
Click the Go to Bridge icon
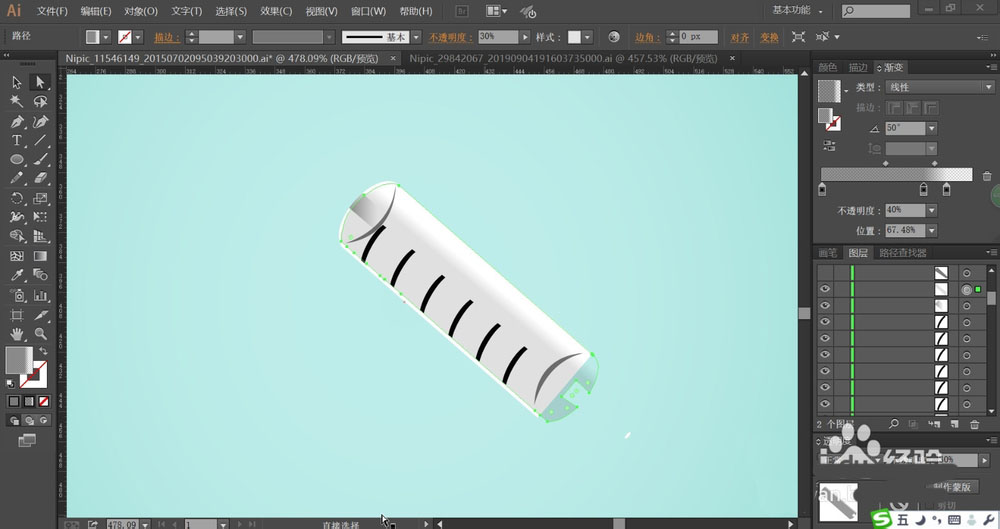(x=462, y=11)
